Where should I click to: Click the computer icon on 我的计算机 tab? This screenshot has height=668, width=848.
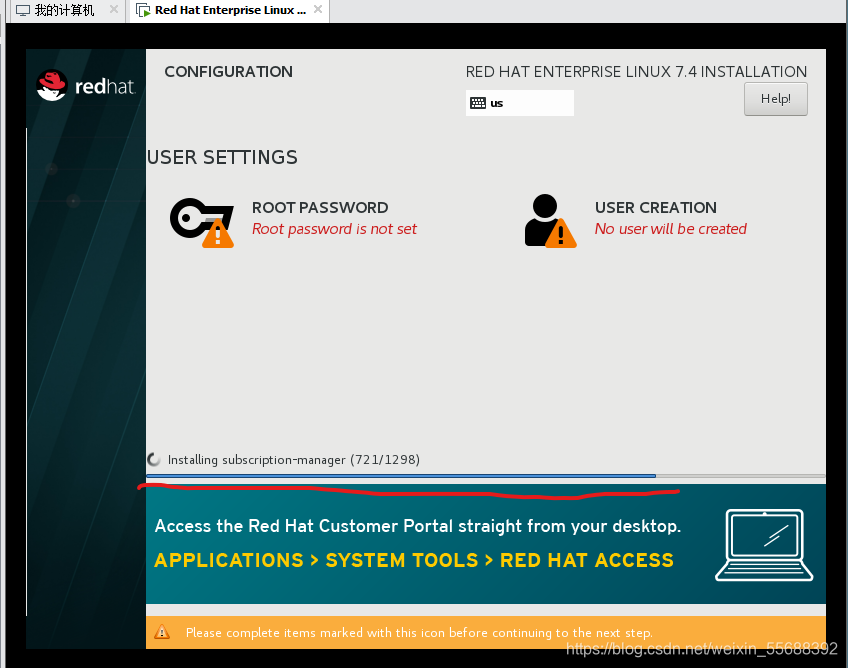click(23, 10)
